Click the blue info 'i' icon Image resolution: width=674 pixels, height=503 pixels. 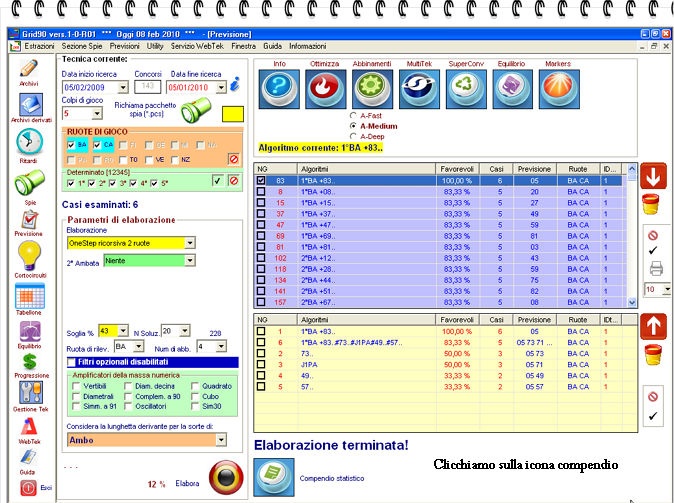235,84
